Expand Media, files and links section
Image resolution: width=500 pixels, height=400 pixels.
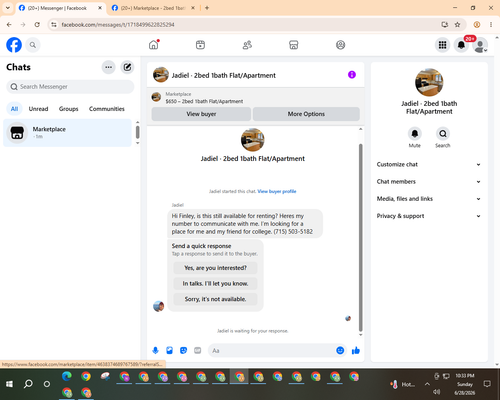[x=429, y=199]
